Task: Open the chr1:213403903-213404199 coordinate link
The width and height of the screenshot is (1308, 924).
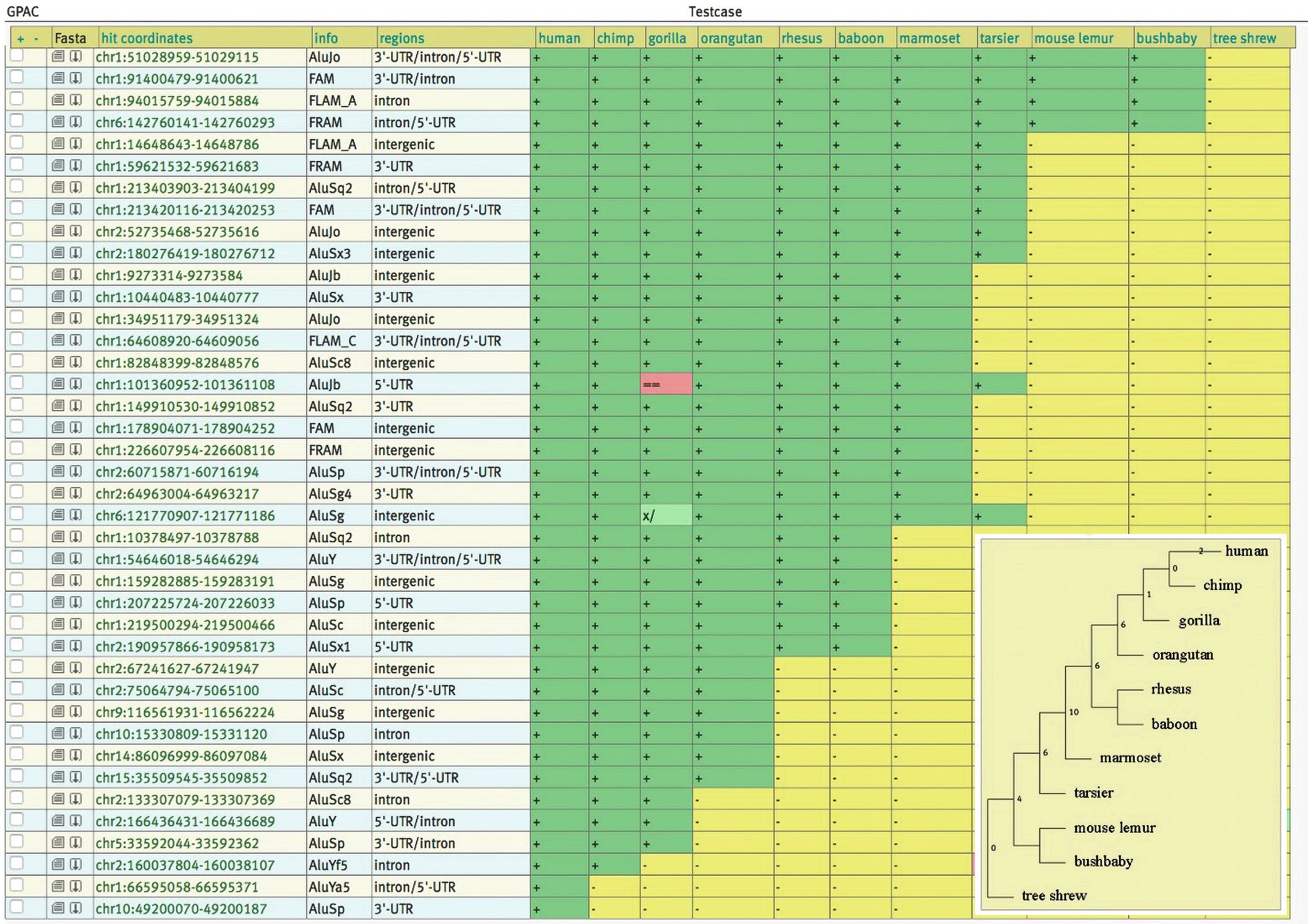Action: tap(185, 188)
